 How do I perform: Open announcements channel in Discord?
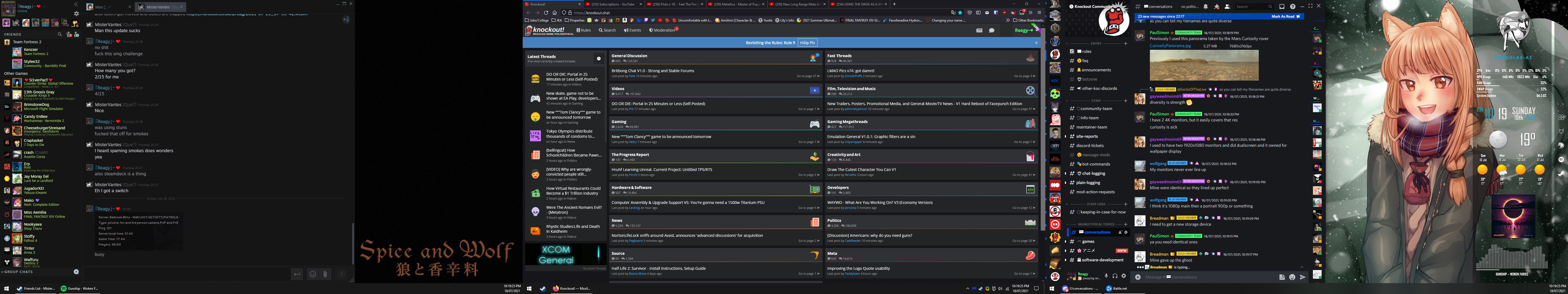1096,70
